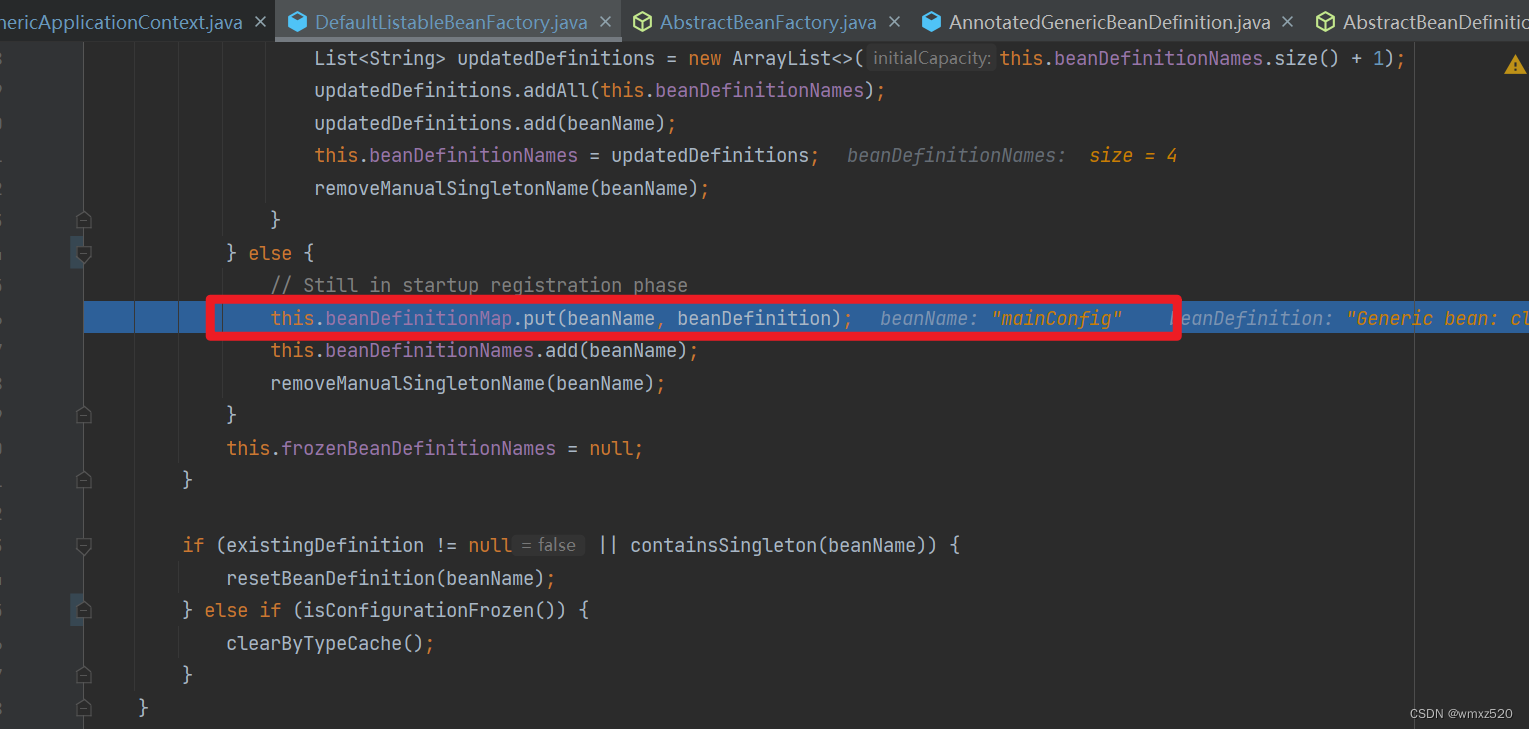Screen dimensions: 1529x729
Task: Close AnnotatedGenericBeanDefinition.java tab
Action: click(x=1288, y=22)
